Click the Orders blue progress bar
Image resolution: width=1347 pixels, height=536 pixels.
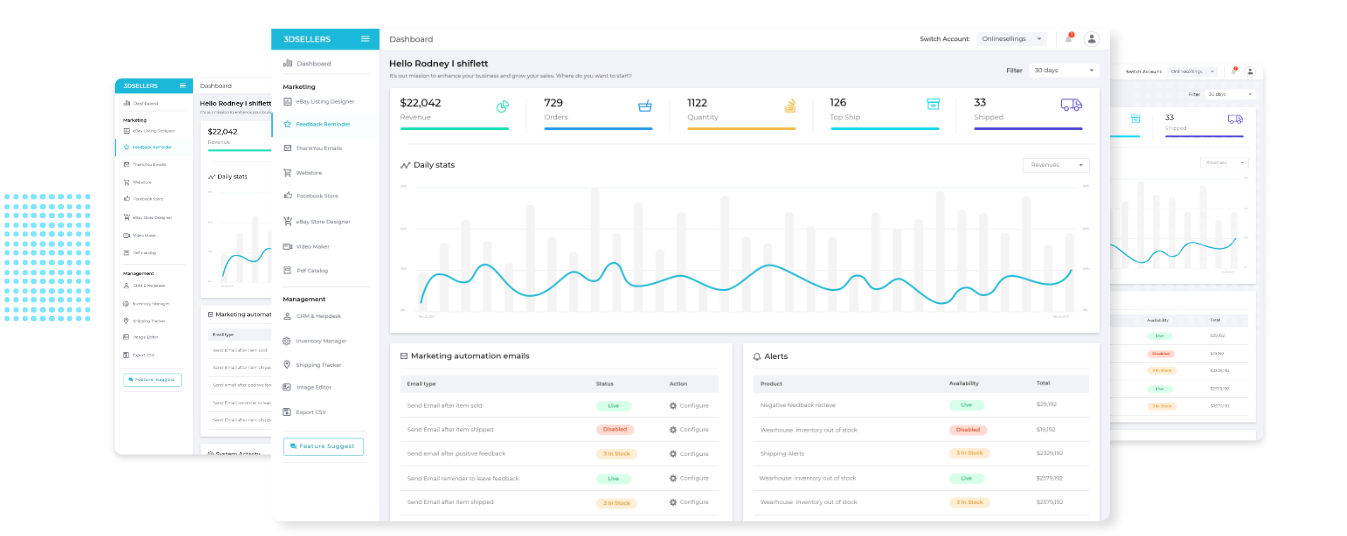pyautogui.click(x=598, y=128)
